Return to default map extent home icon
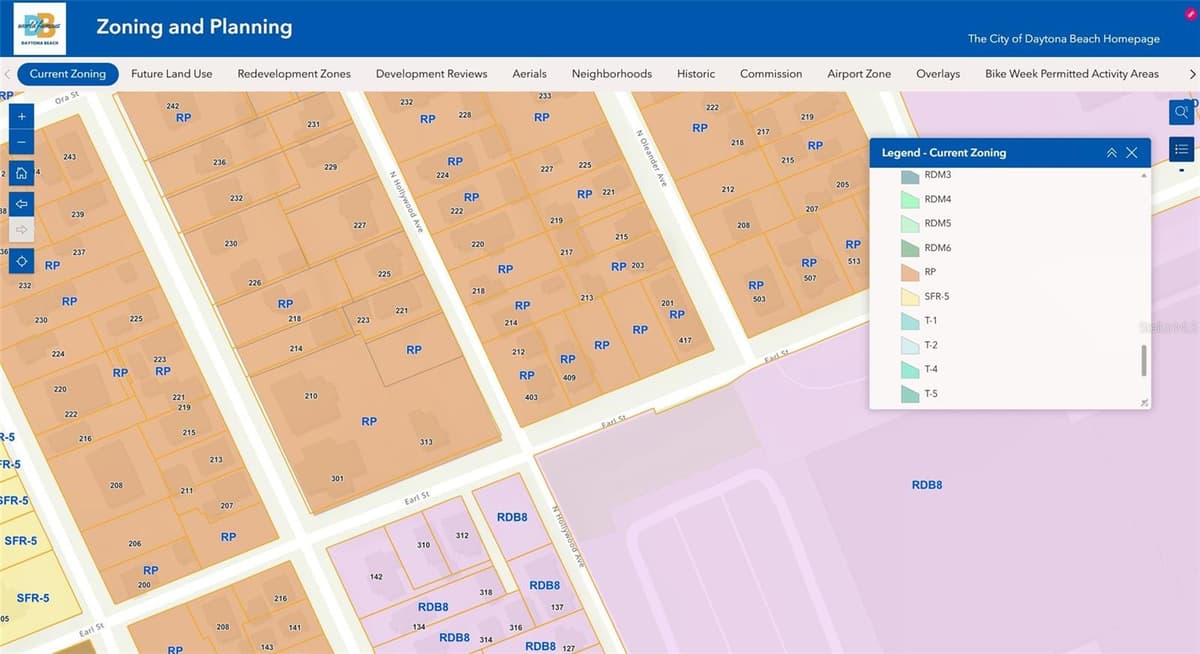 coord(22,173)
